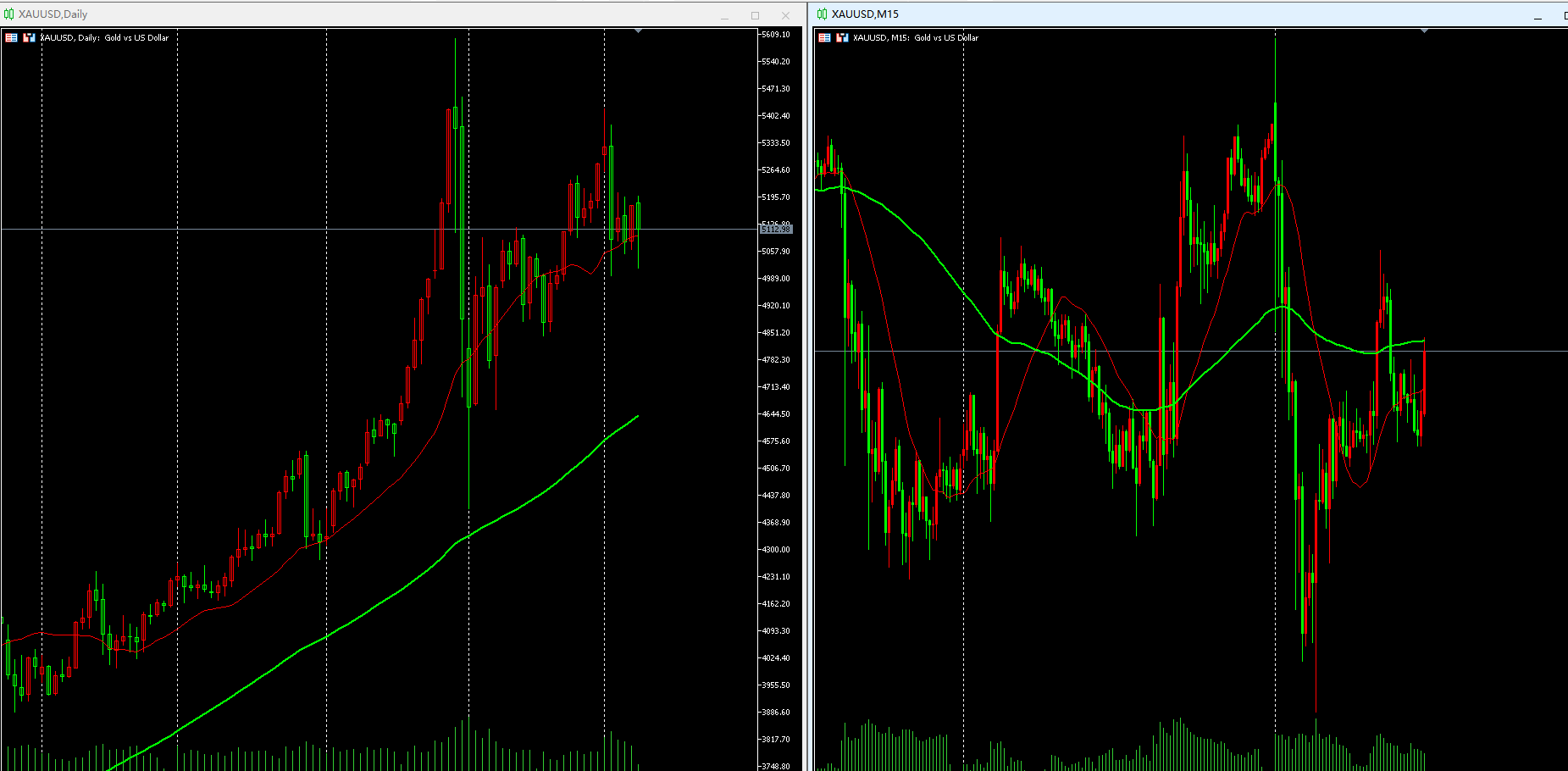Click the 5609.10 price scale label
The width and height of the screenshot is (1568, 771).
[x=775, y=35]
